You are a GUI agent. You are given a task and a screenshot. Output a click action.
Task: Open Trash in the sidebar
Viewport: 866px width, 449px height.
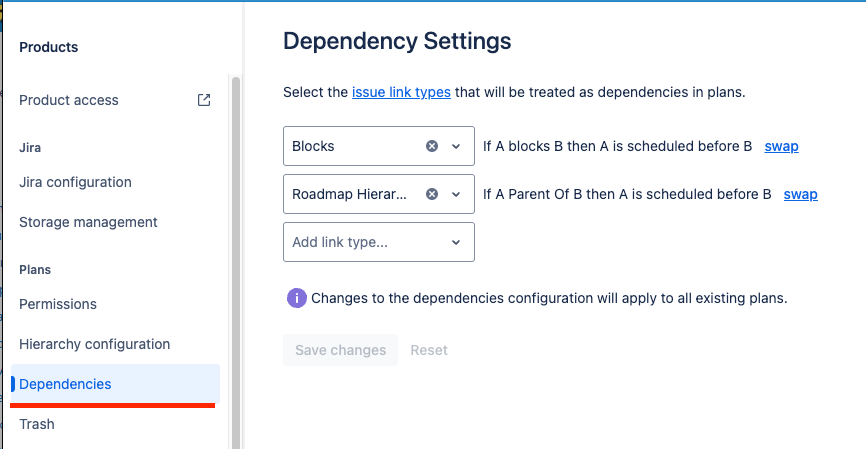click(x=36, y=424)
